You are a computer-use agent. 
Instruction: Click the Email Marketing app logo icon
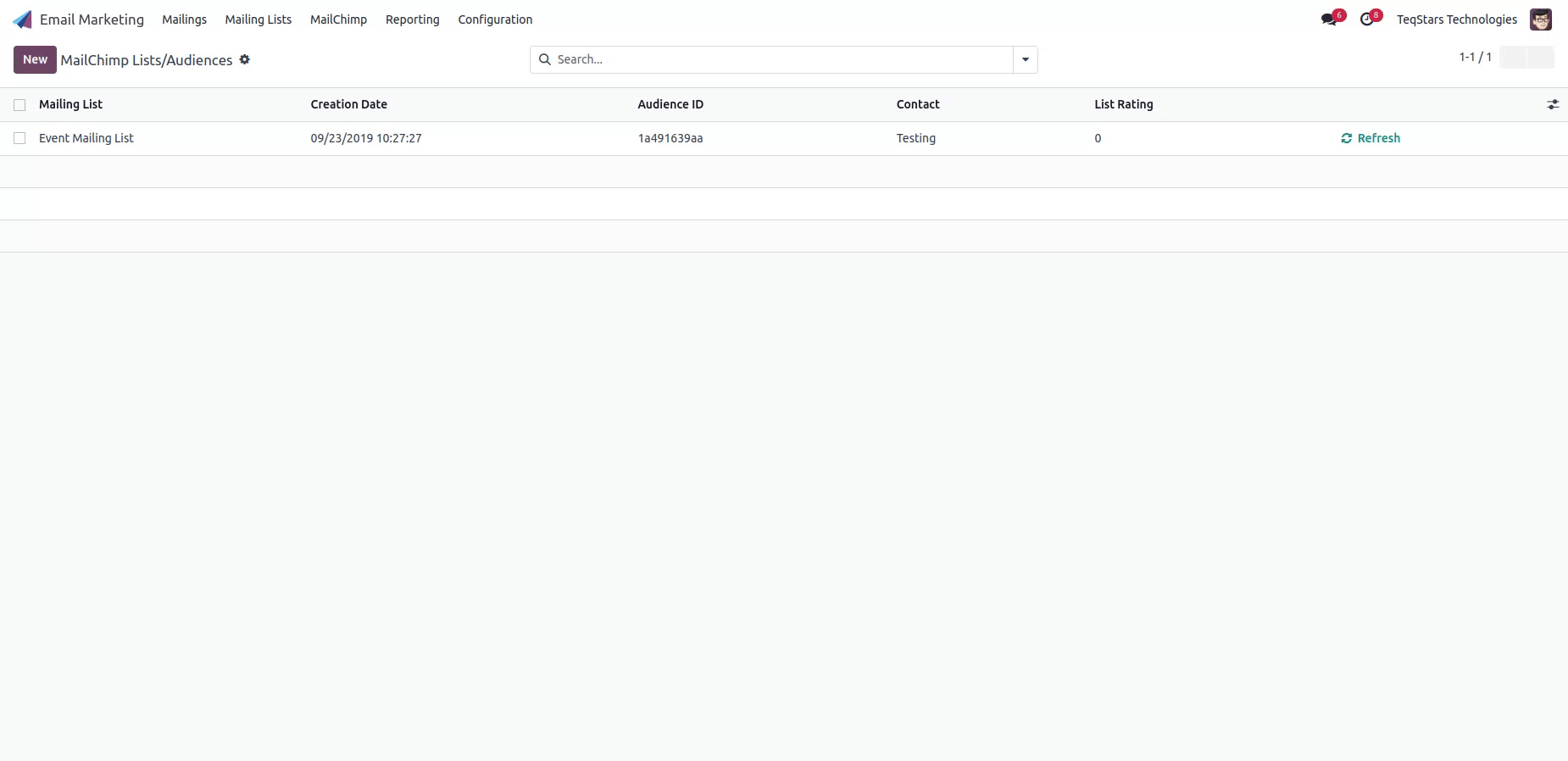pyautogui.click(x=22, y=19)
